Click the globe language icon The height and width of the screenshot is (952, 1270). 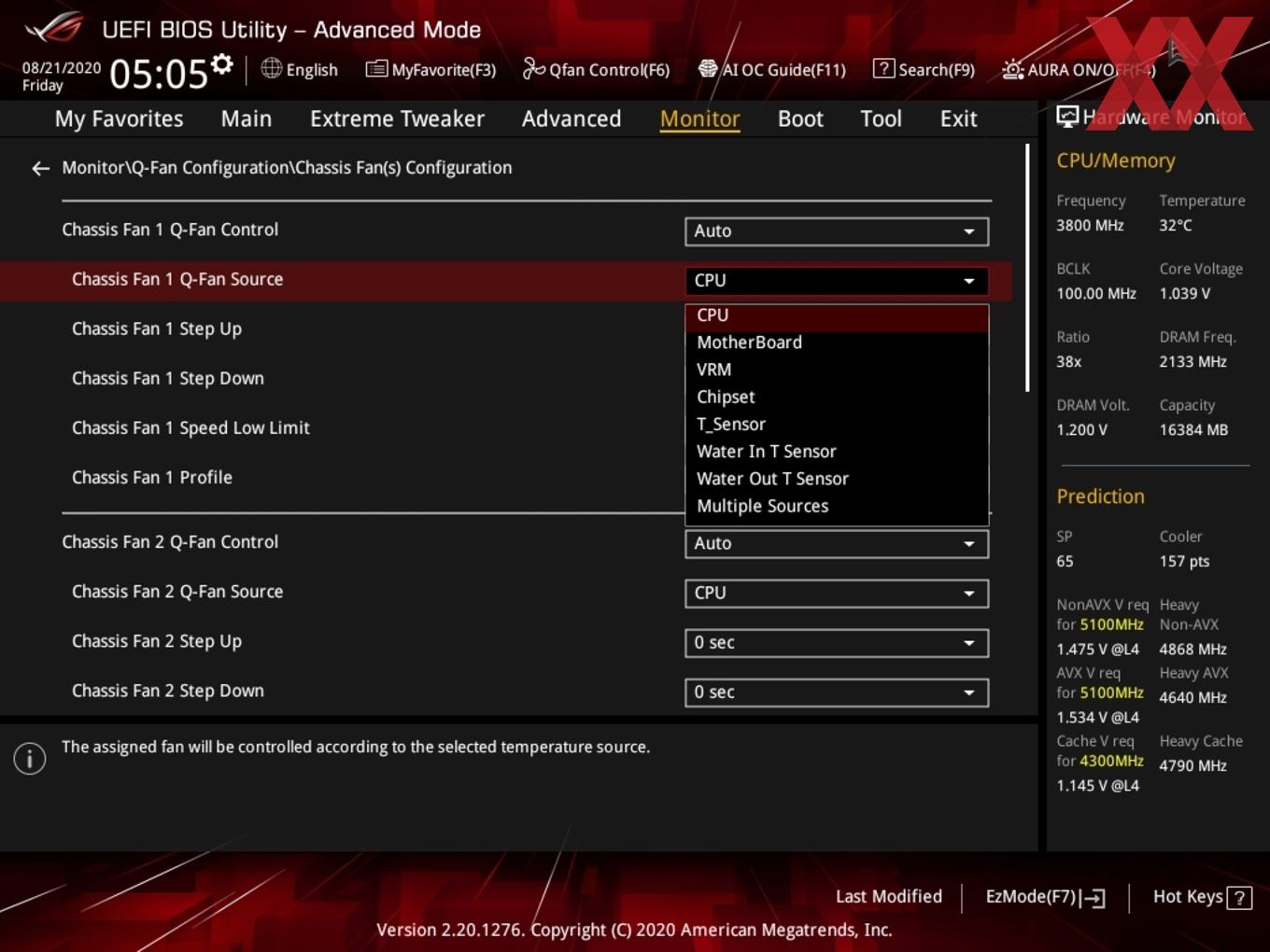coord(271,68)
